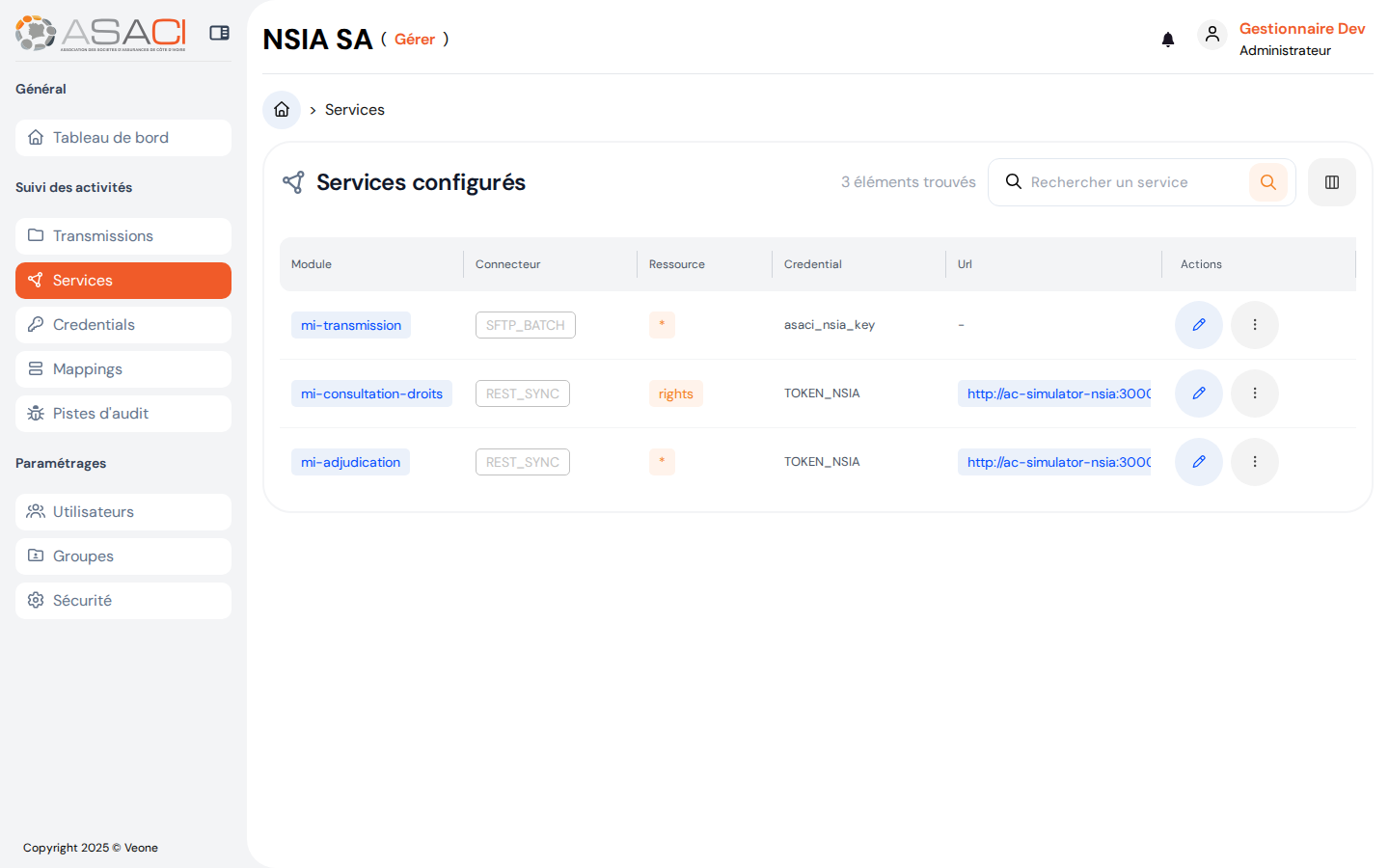Click the search magnifier icon
The width and height of the screenshot is (1389, 868).
pos(1268,181)
